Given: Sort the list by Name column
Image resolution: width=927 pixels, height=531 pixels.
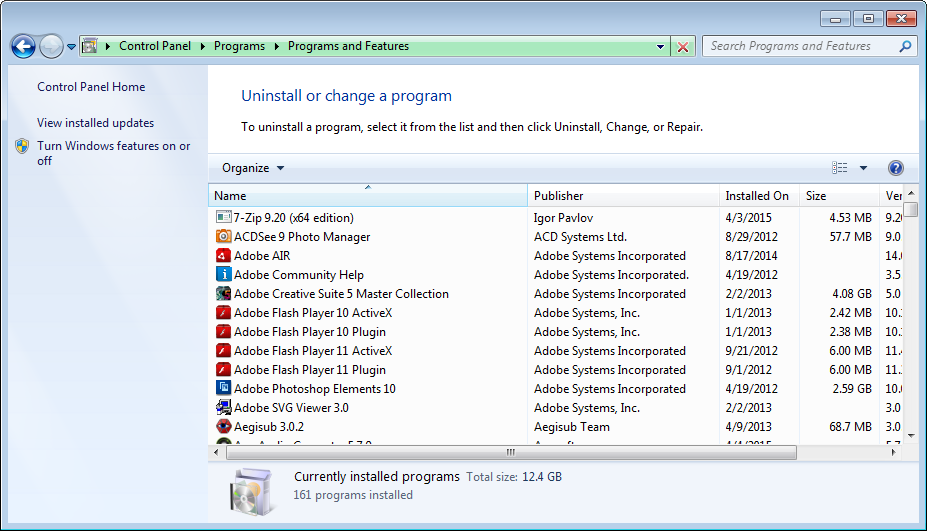Looking at the screenshot, I should tap(368, 196).
